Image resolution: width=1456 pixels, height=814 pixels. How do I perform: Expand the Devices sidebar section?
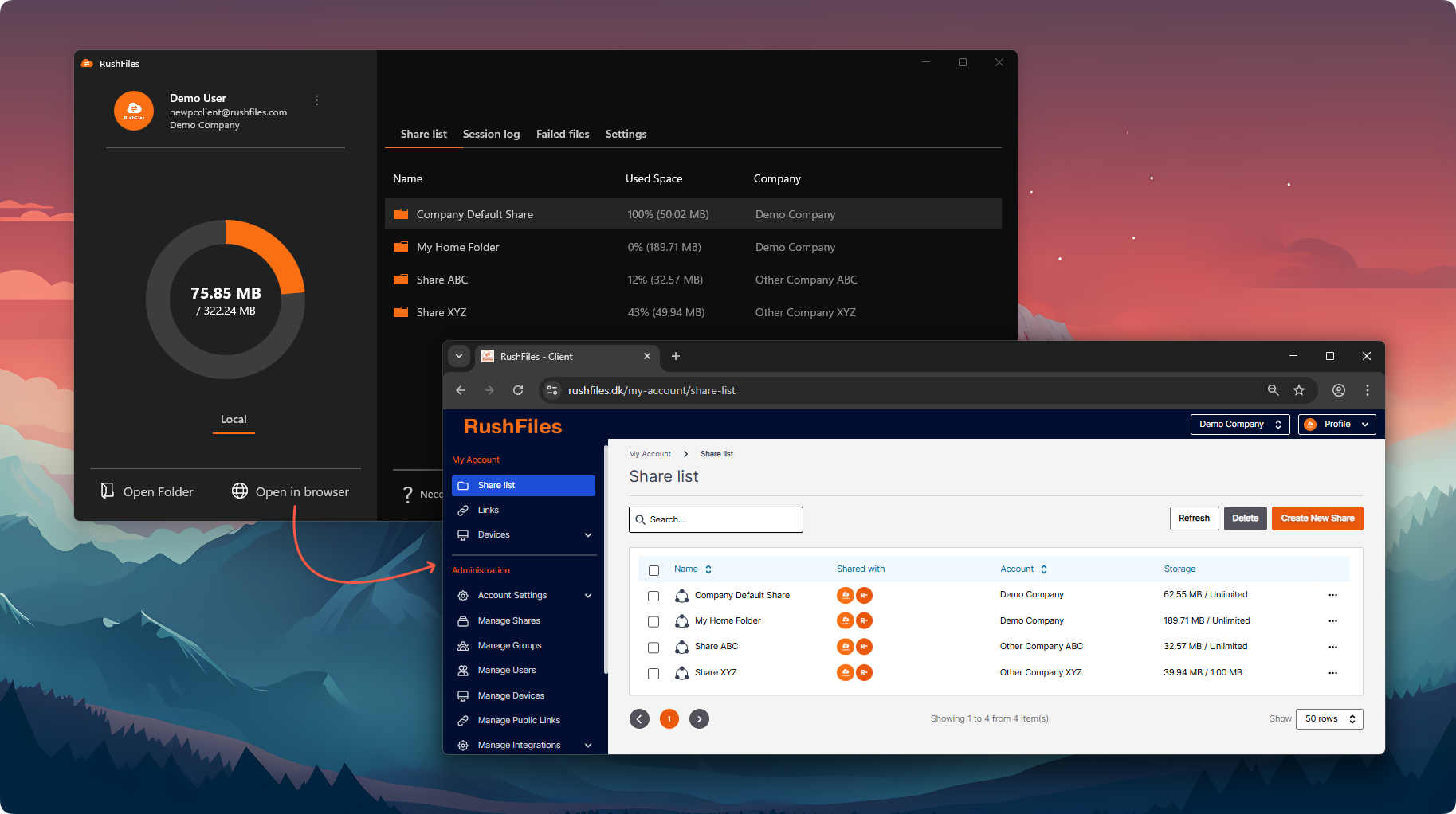coord(588,535)
